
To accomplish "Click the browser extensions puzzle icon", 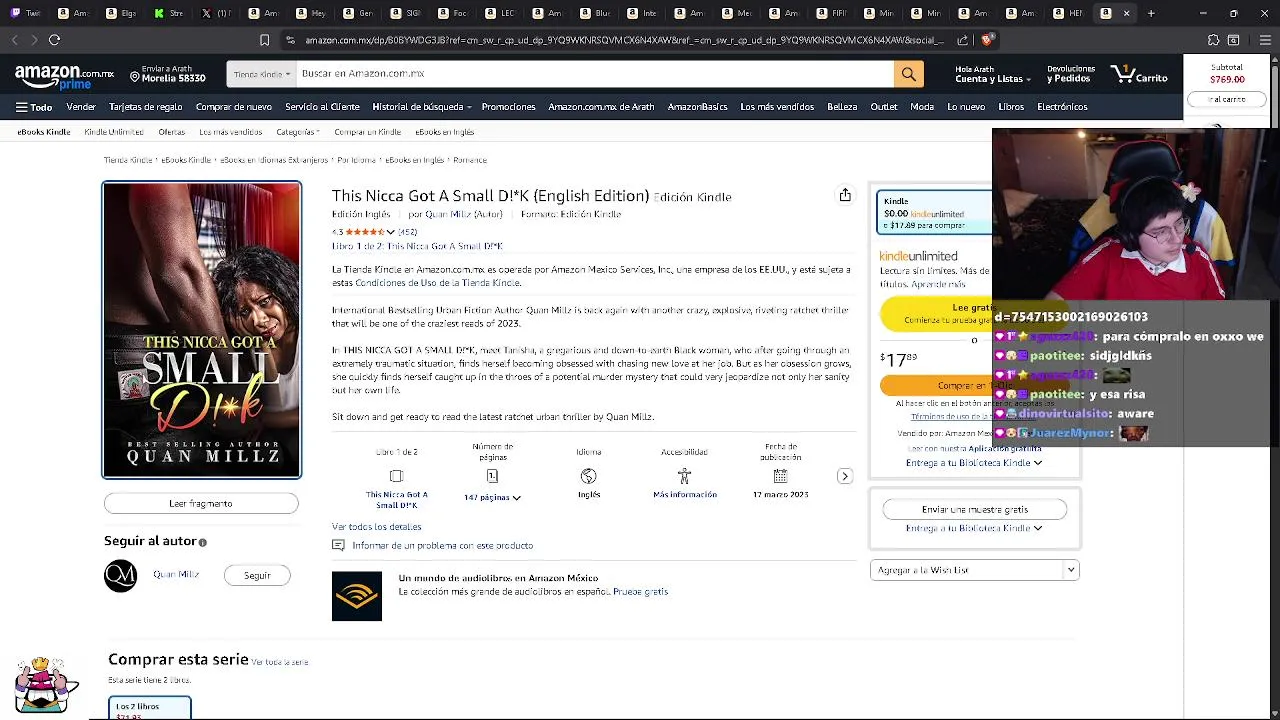I will point(1213,40).
